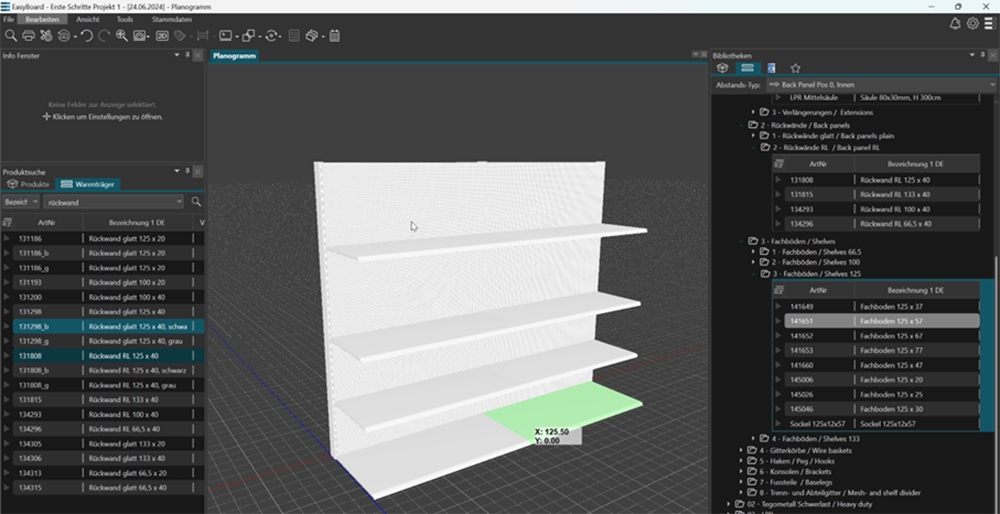Open the Ansicht menu
The width and height of the screenshot is (1000, 514).
(87, 19)
